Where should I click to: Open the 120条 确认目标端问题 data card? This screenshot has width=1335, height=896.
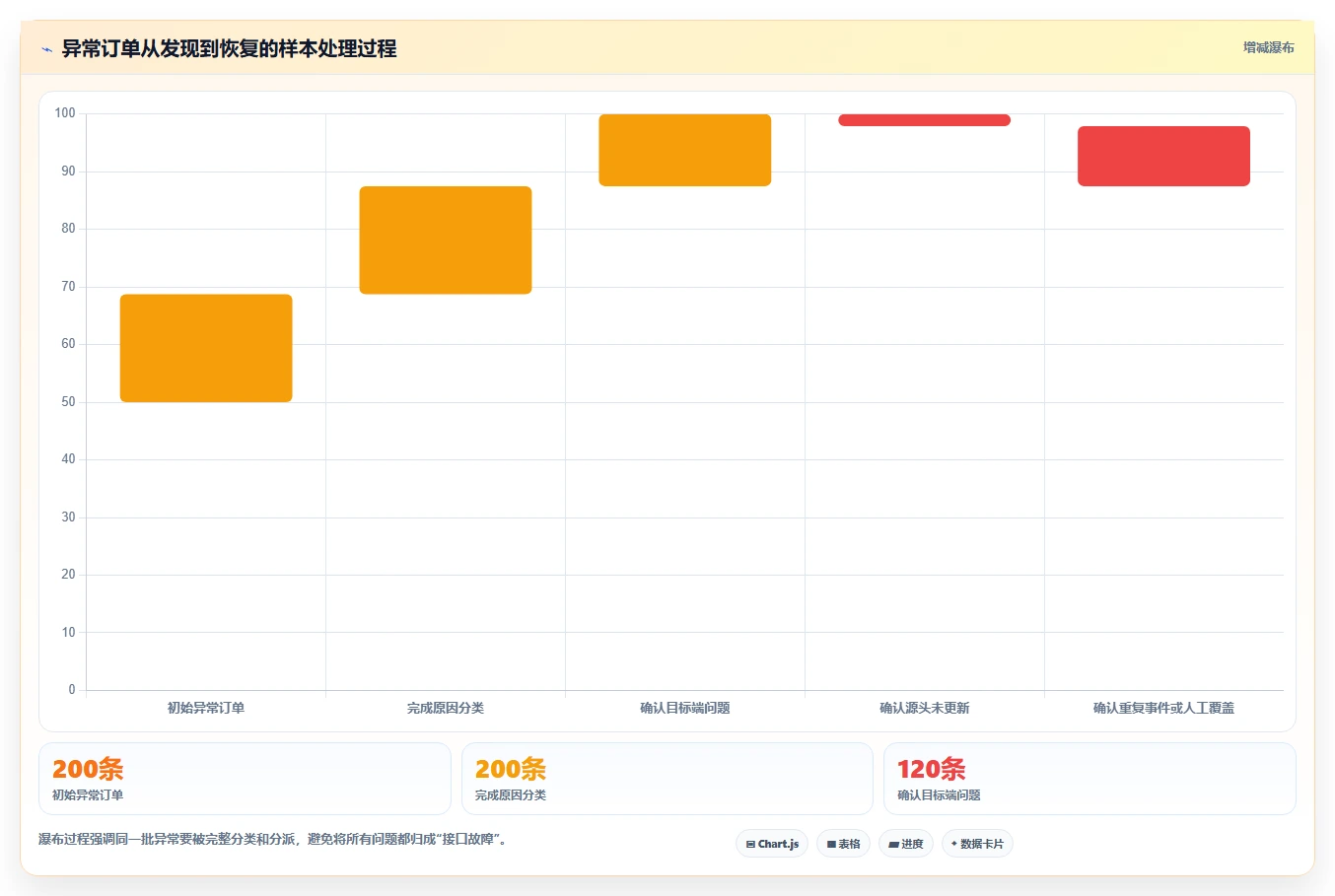tap(1089, 779)
